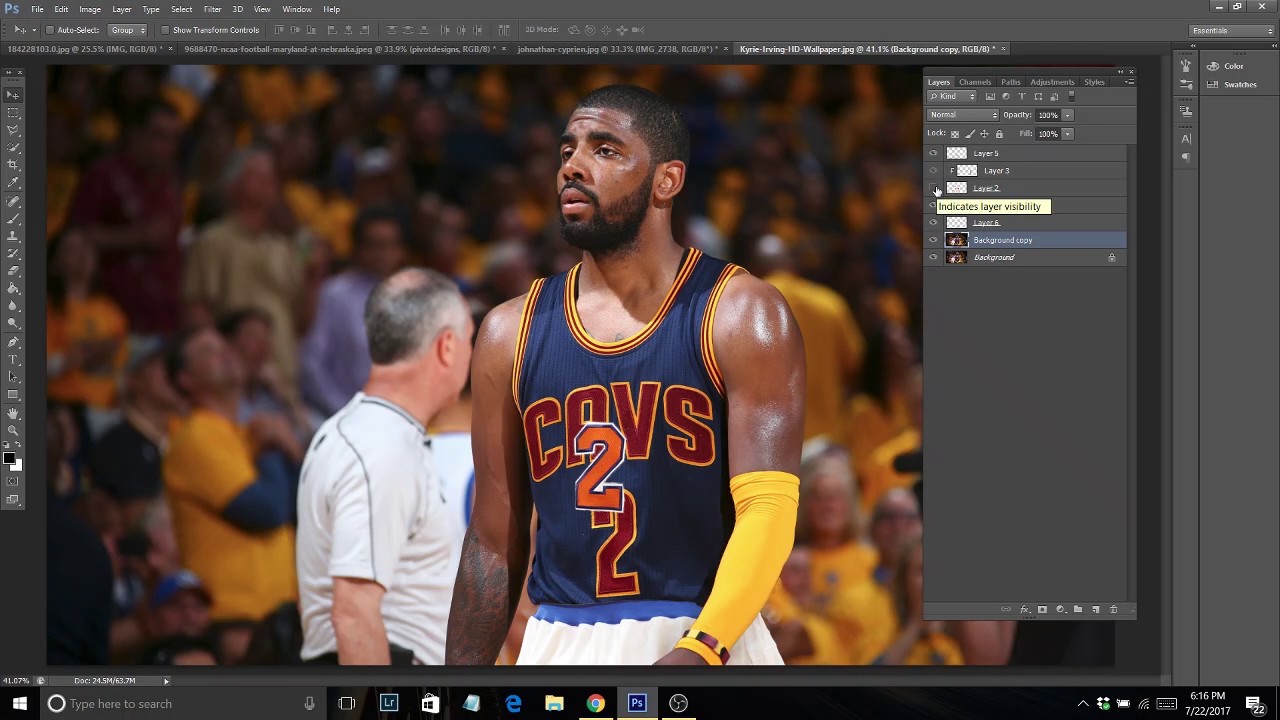
Task: Toggle Quick Mask mode
Action: click(x=13, y=482)
